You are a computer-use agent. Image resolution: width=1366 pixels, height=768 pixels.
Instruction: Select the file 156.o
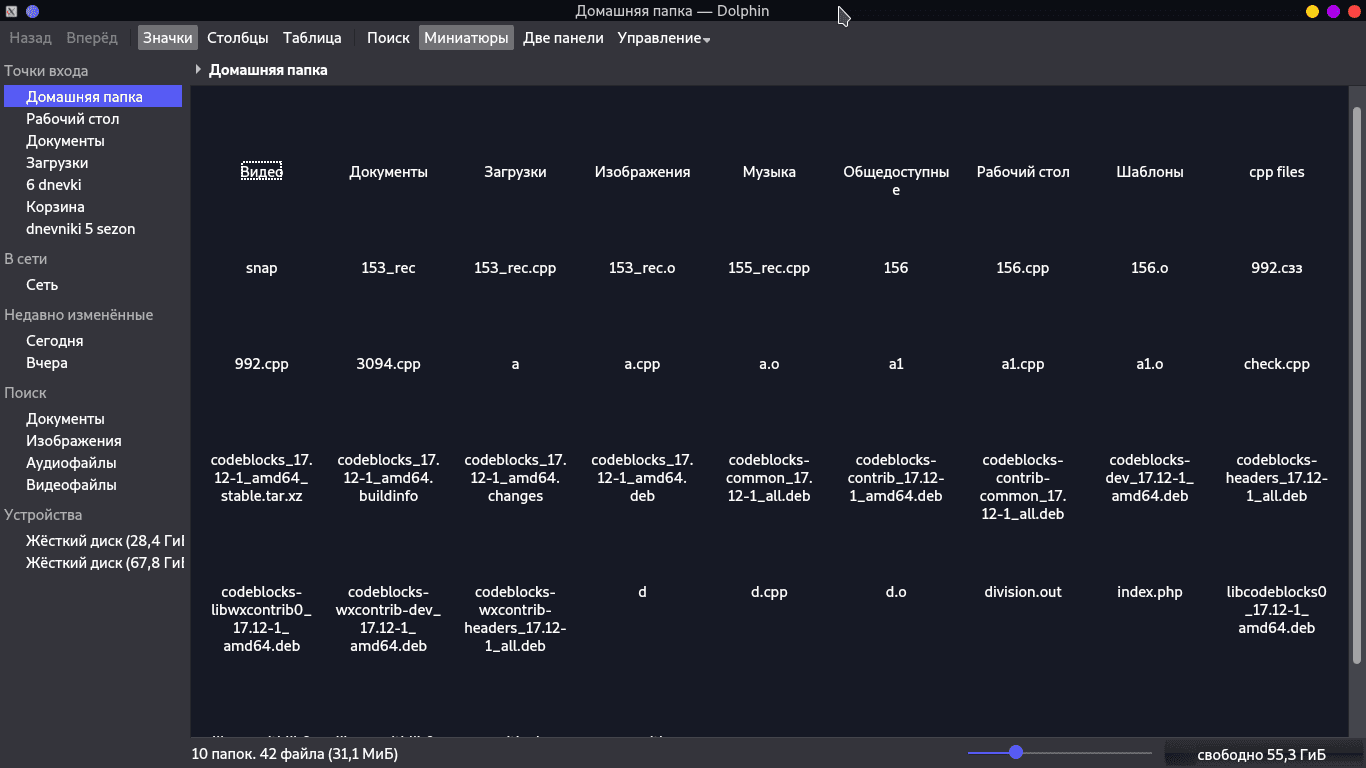coord(1150,268)
